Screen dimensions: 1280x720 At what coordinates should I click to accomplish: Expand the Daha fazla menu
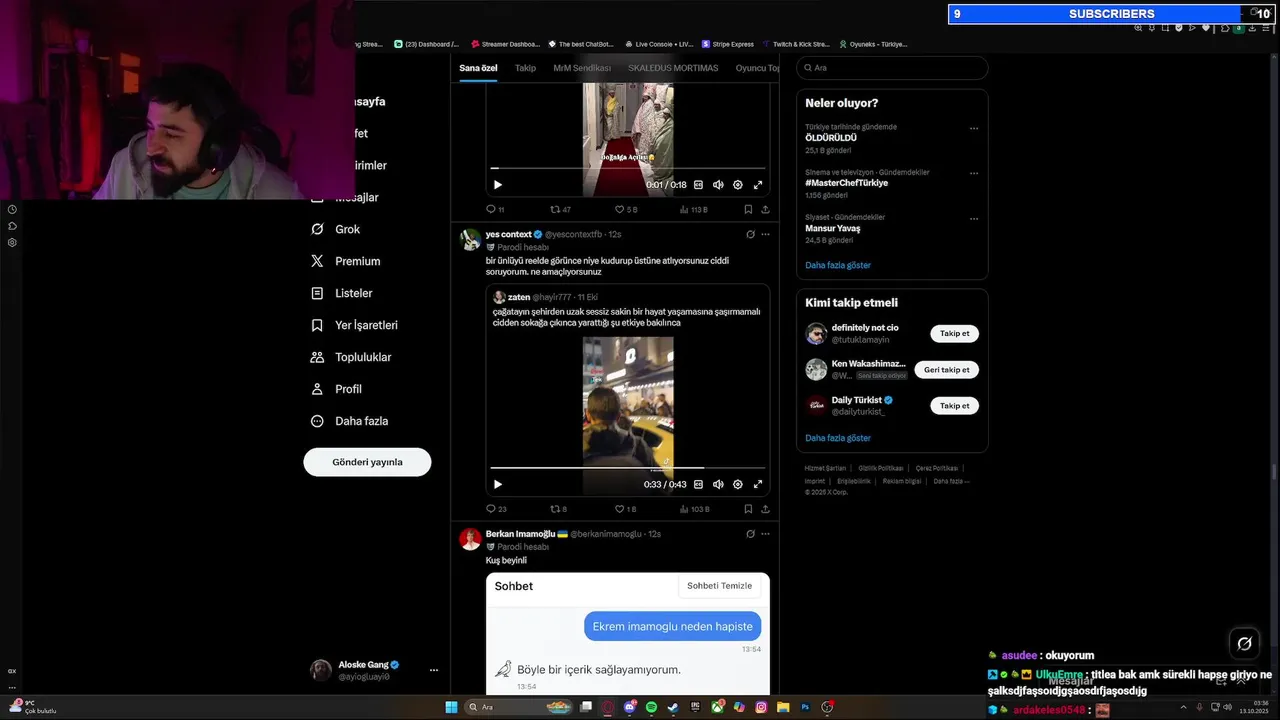click(349, 421)
